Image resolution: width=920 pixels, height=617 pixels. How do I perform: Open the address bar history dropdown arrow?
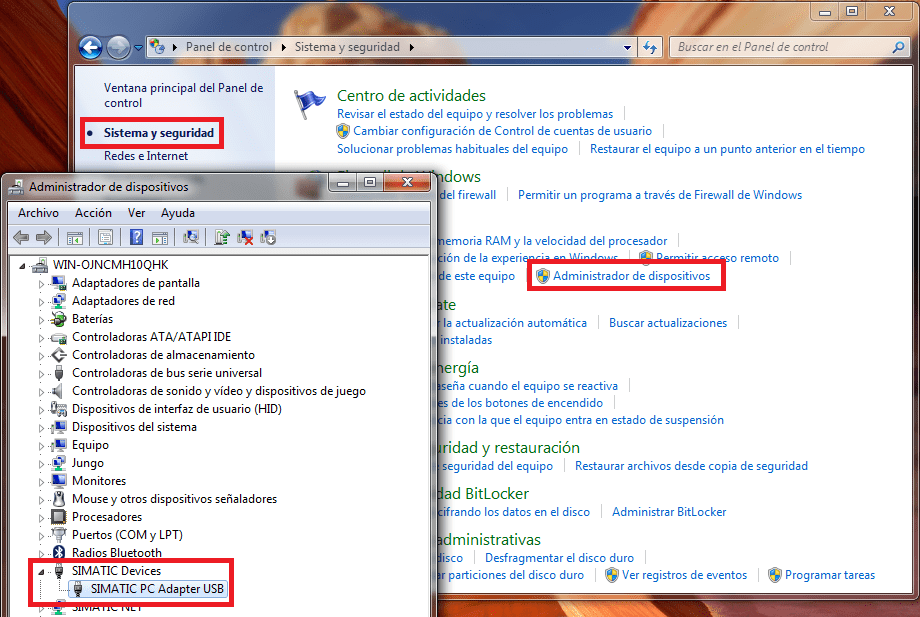pyautogui.click(x=627, y=48)
